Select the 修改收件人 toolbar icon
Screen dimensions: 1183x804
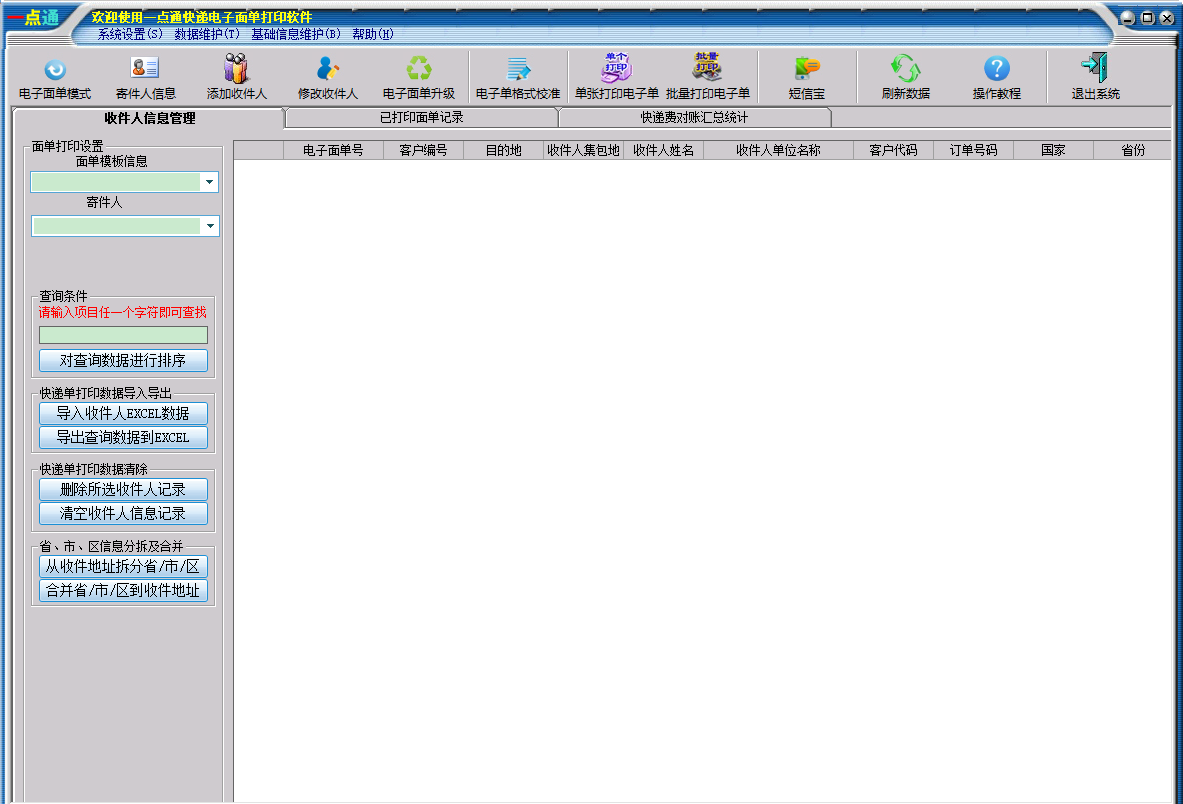[328, 70]
